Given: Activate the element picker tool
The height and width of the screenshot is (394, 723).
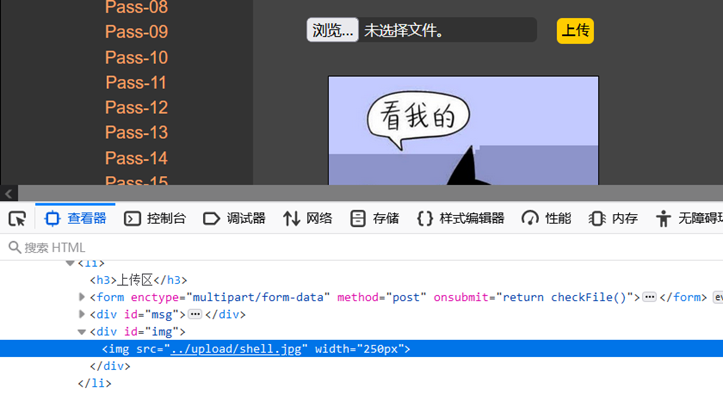Looking at the screenshot, I should click(18, 218).
